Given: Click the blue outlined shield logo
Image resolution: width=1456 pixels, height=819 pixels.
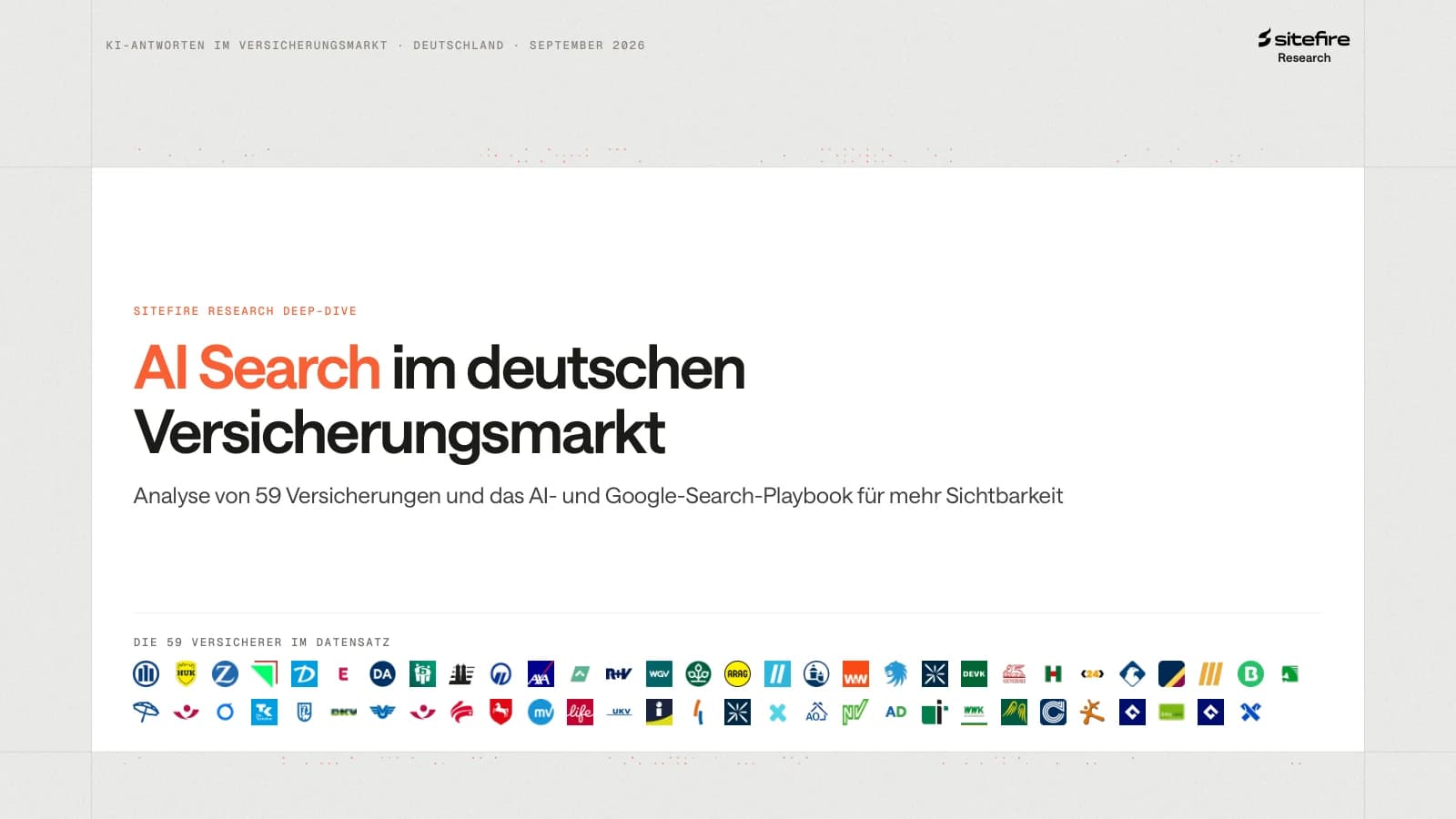Looking at the screenshot, I should pos(304,712).
